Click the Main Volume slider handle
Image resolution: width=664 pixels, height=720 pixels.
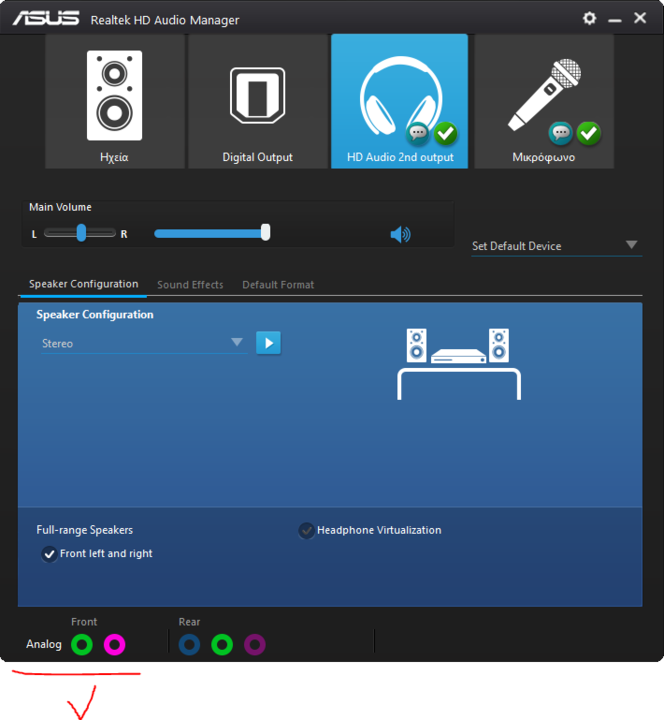pyautogui.click(x=265, y=232)
